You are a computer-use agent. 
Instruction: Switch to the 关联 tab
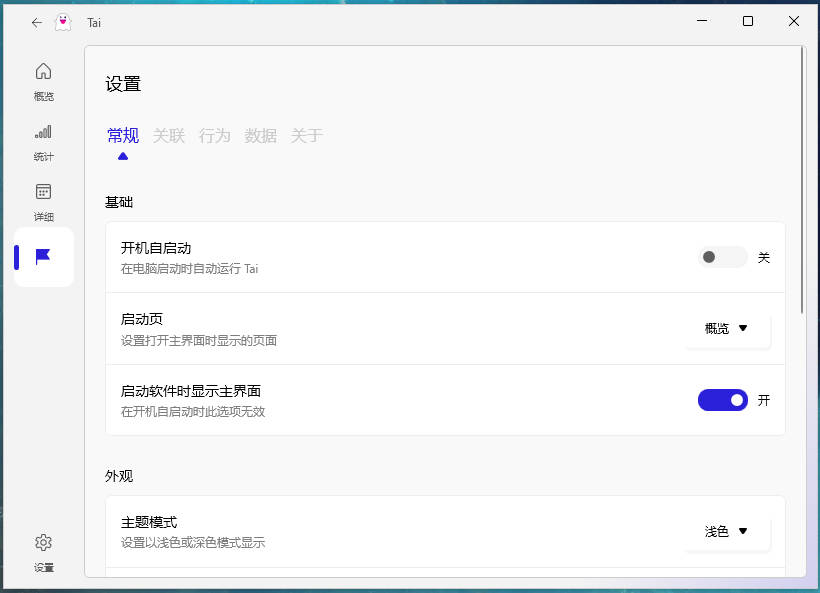[169, 136]
